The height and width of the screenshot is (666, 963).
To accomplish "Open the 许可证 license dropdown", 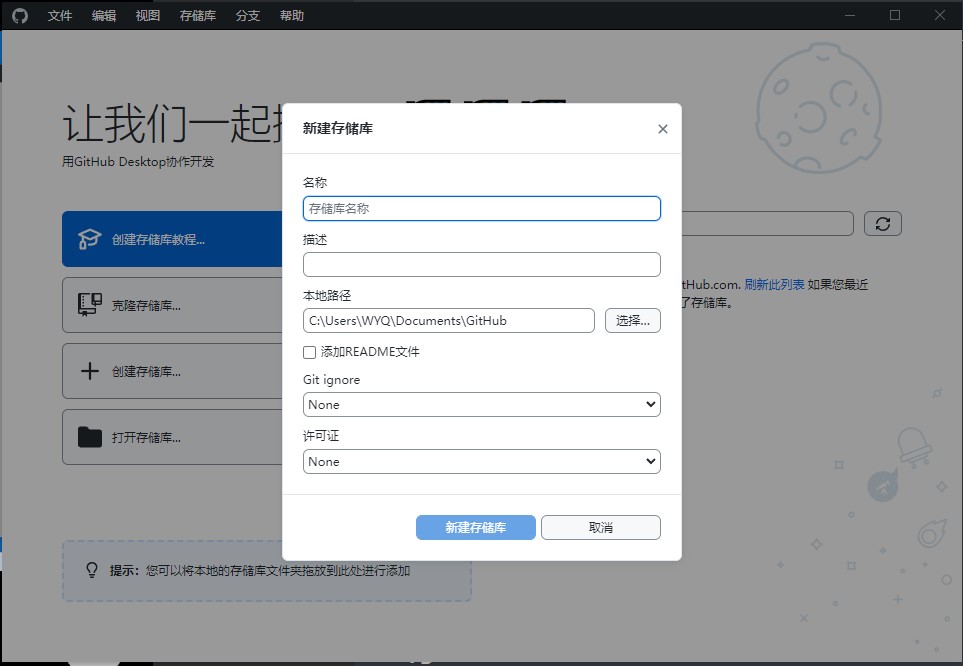I will tap(481, 462).
